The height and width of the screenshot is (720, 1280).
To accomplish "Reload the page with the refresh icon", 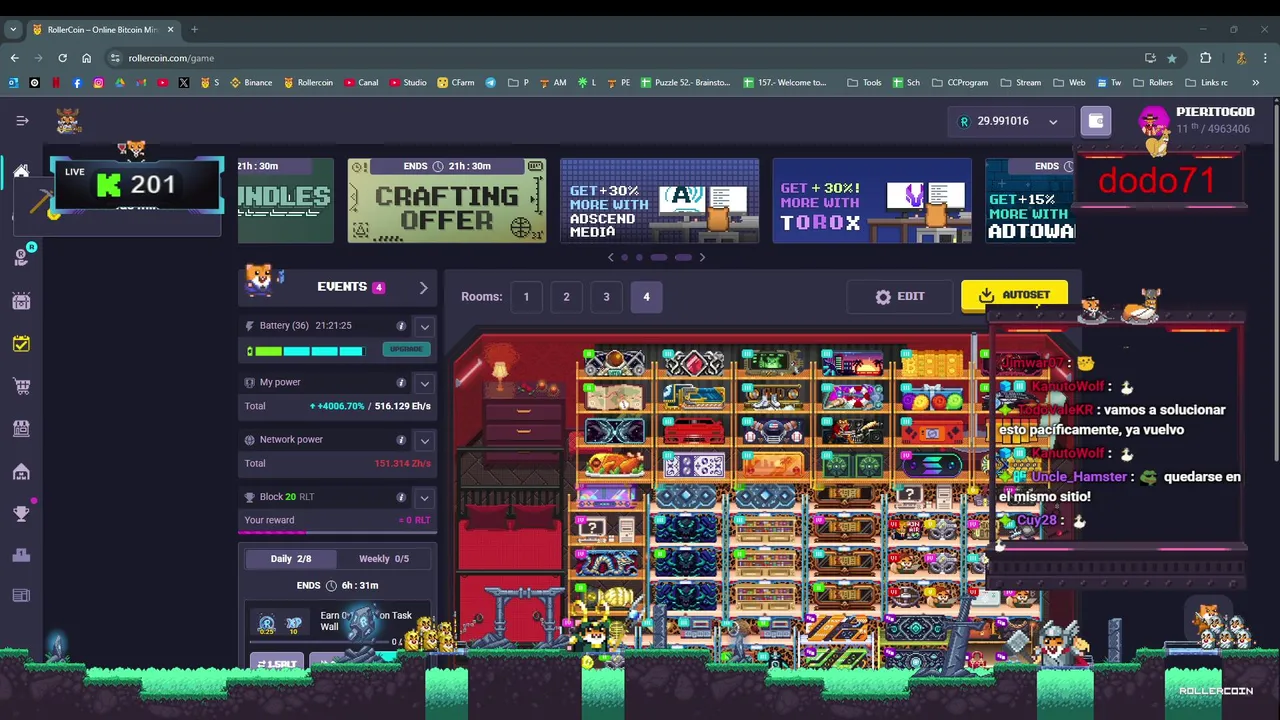I will coord(62,58).
